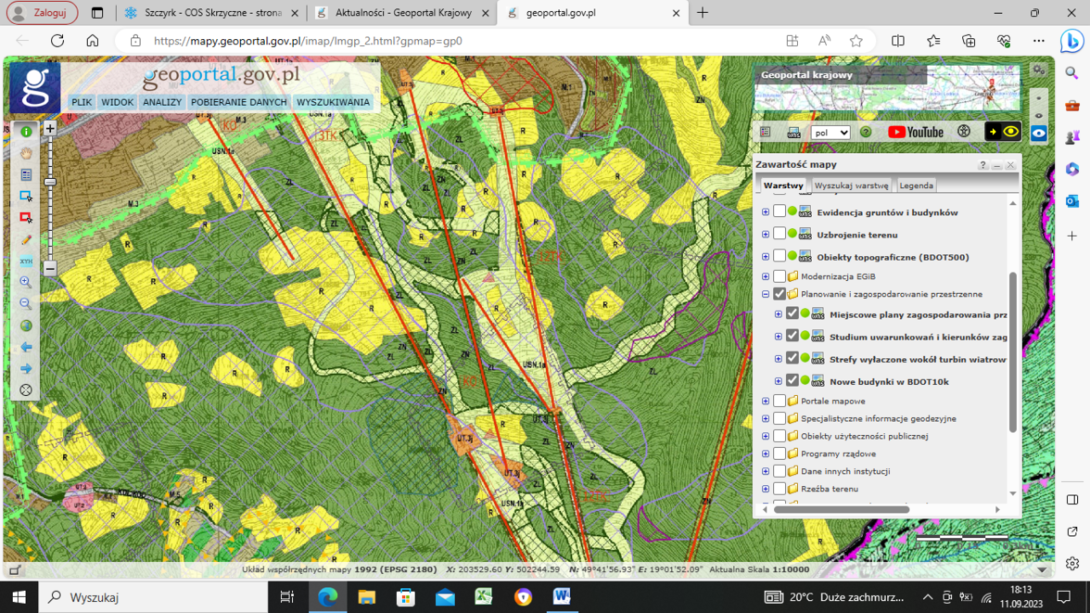Click the plus button on zoom slider
The height and width of the screenshot is (613, 1090).
(x=50, y=129)
